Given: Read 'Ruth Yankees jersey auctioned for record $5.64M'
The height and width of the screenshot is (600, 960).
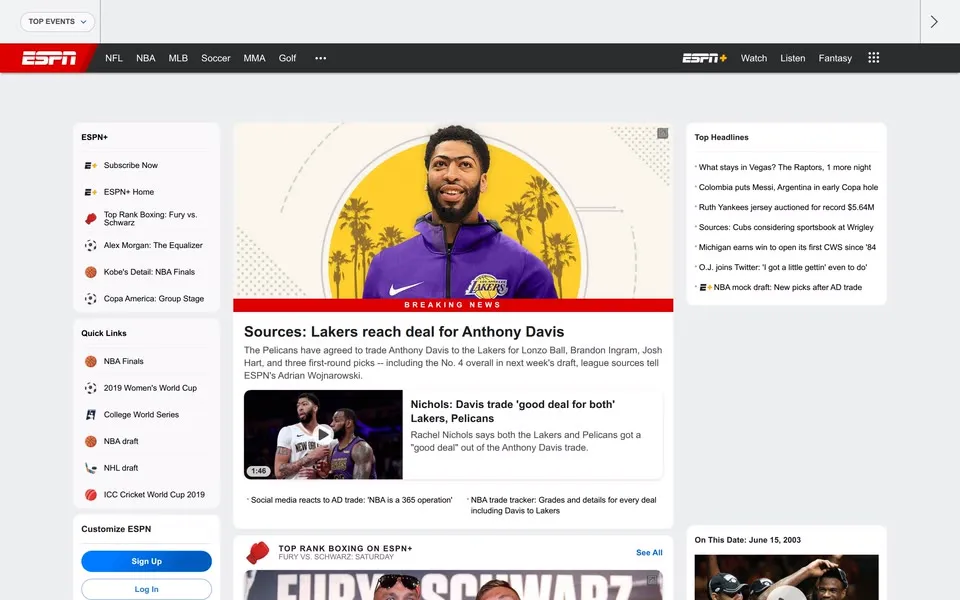Looking at the screenshot, I should tap(786, 208).
